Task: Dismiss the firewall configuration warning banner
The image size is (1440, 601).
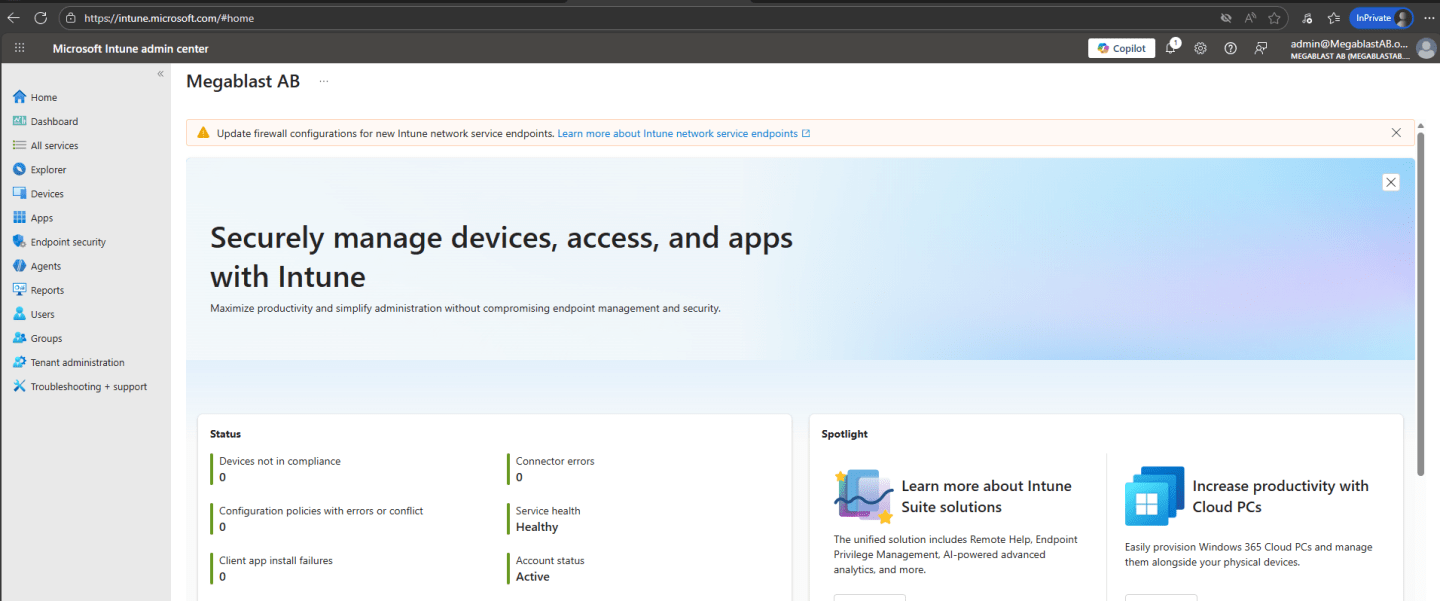Action: click(1396, 132)
